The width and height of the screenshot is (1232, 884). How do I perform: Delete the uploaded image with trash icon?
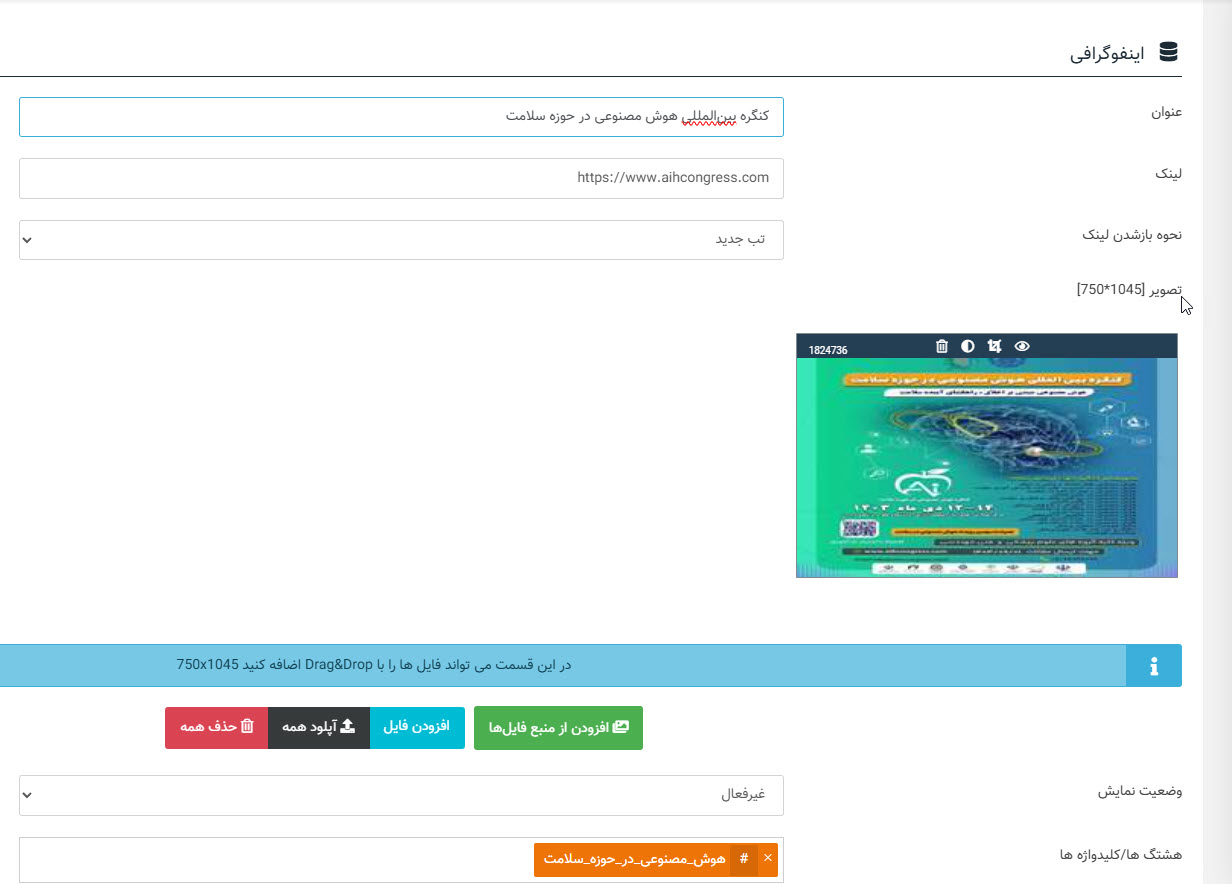point(941,346)
